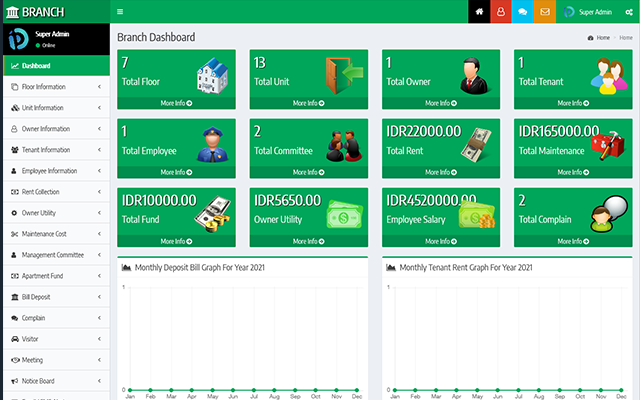This screenshot has height=400, width=640.
Task: Open the Super Admin header user menu
Action: [588, 12]
